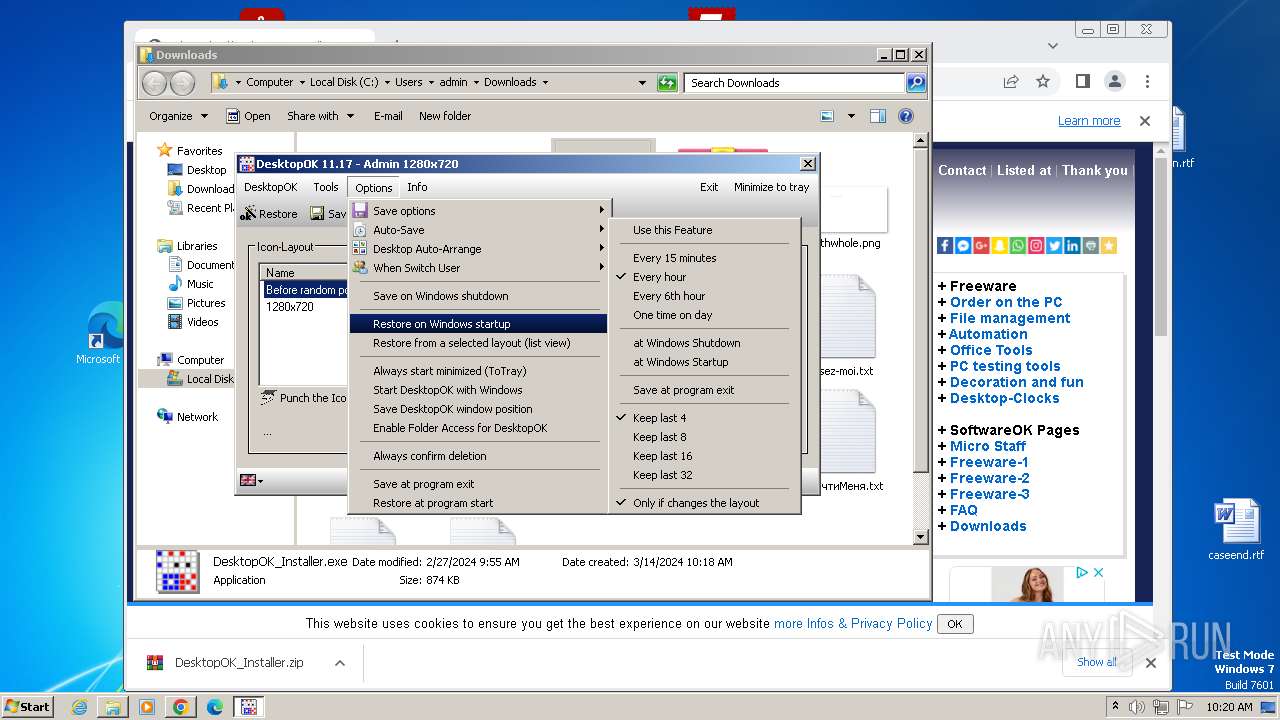This screenshot has height=720, width=1280.
Task: Toggle the Explorer preview pane icon
Action: [877, 116]
